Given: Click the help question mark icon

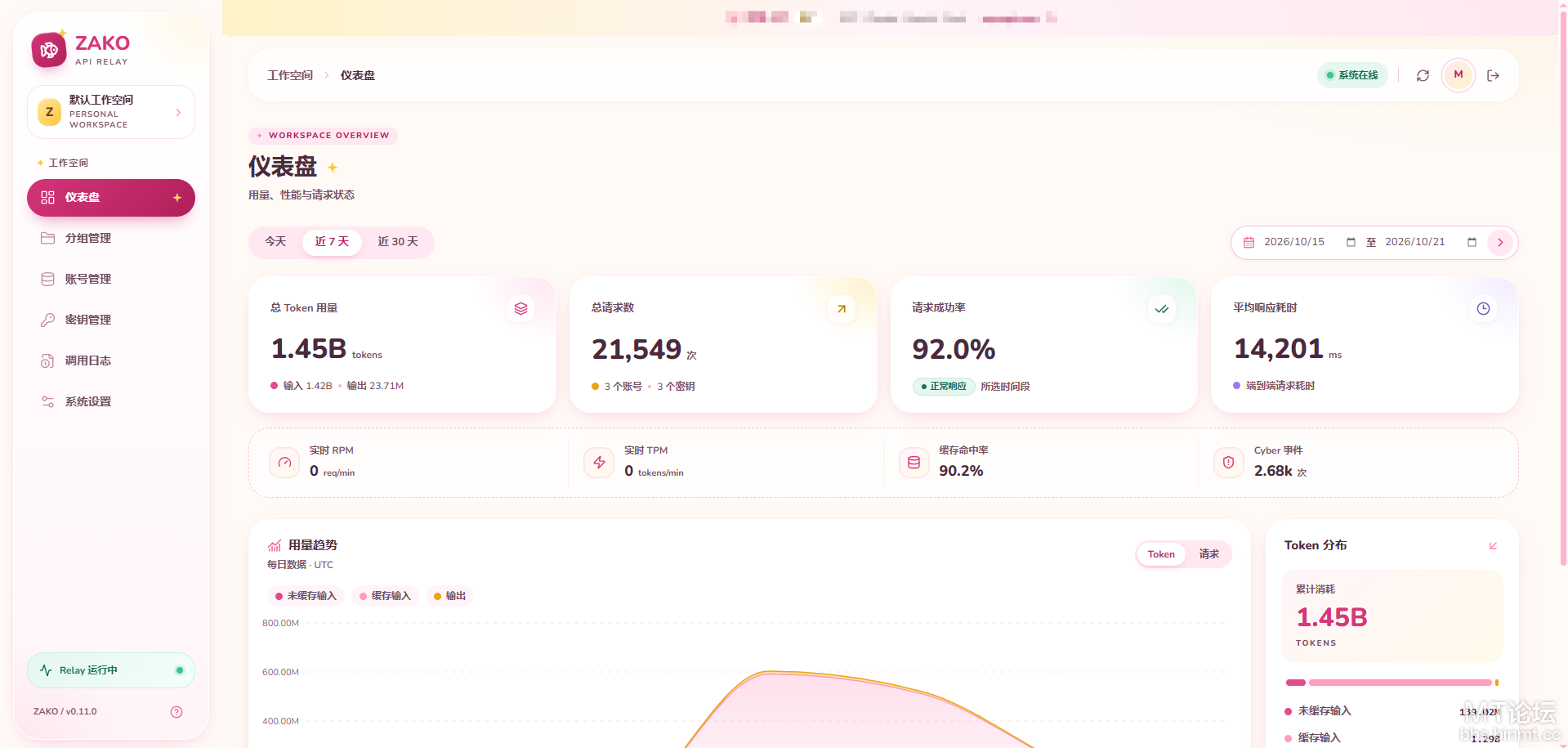Looking at the screenshot, I should tap(176, 712).
